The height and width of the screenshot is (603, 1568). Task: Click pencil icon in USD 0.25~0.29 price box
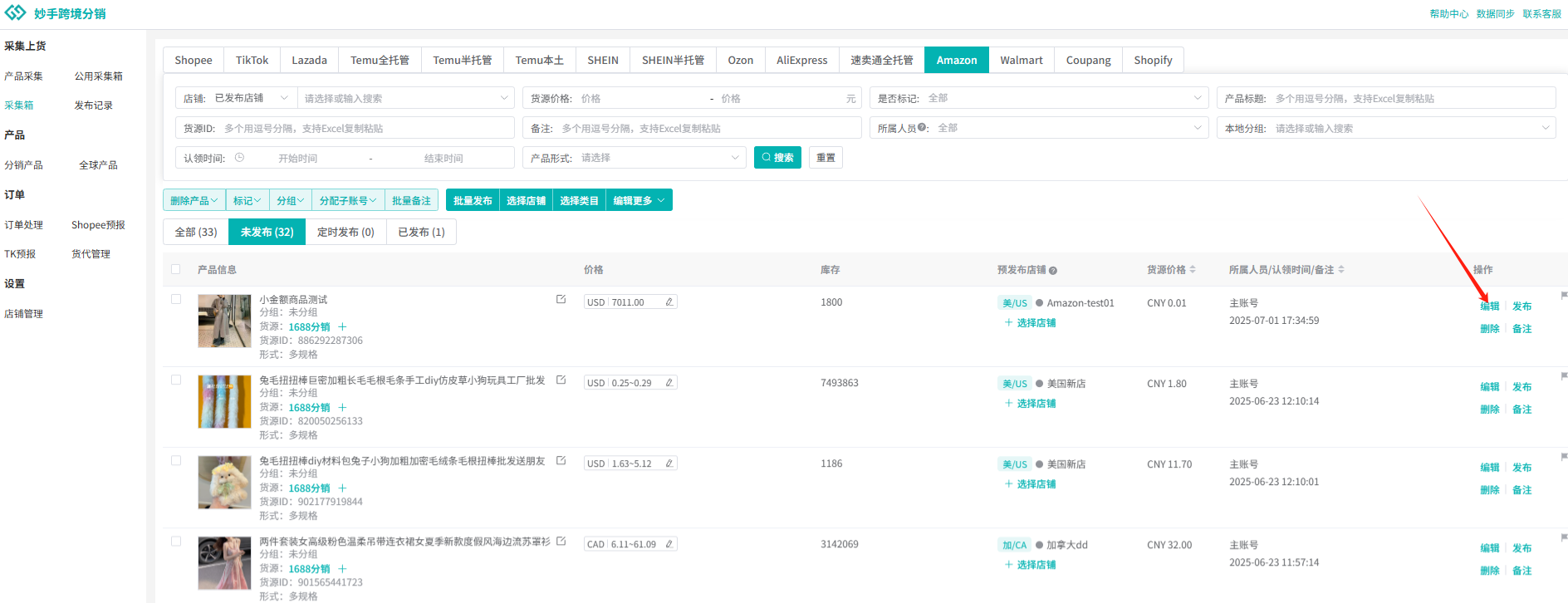click(x=669, y=383)
